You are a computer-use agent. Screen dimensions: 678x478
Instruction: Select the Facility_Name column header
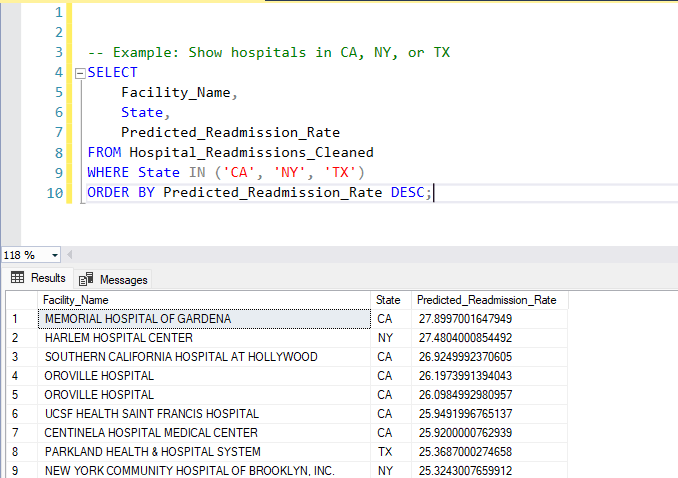(204, 300)
